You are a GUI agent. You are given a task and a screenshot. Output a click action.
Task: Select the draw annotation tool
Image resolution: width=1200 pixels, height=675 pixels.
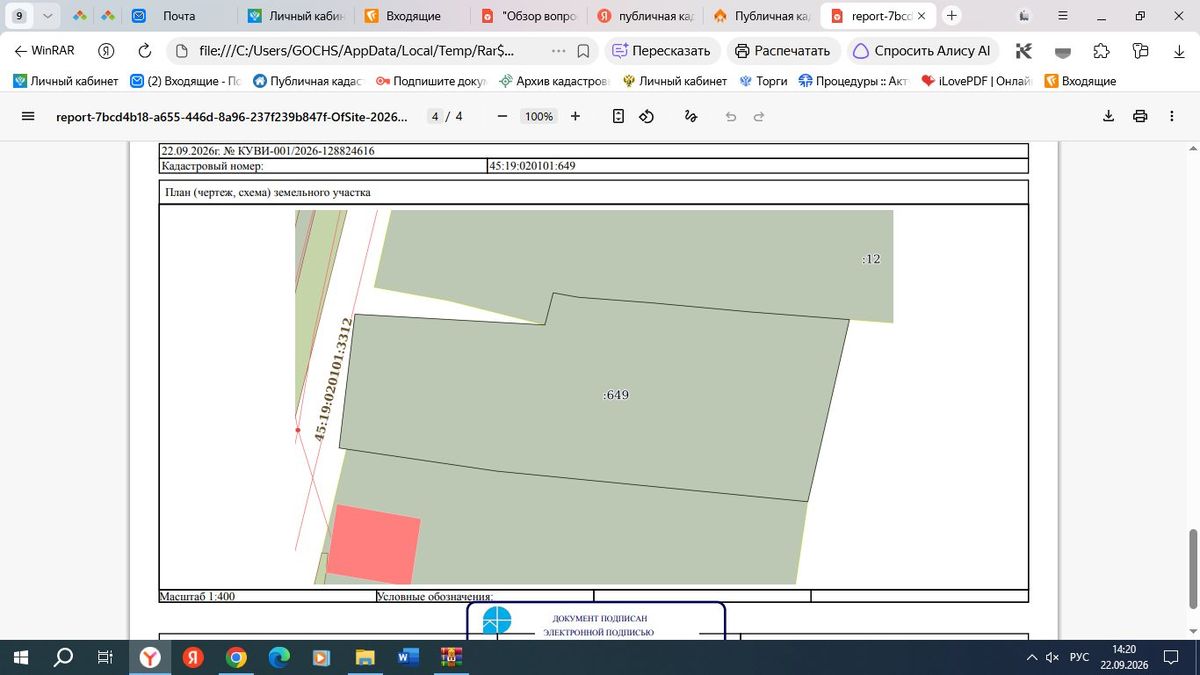[690, 116]
